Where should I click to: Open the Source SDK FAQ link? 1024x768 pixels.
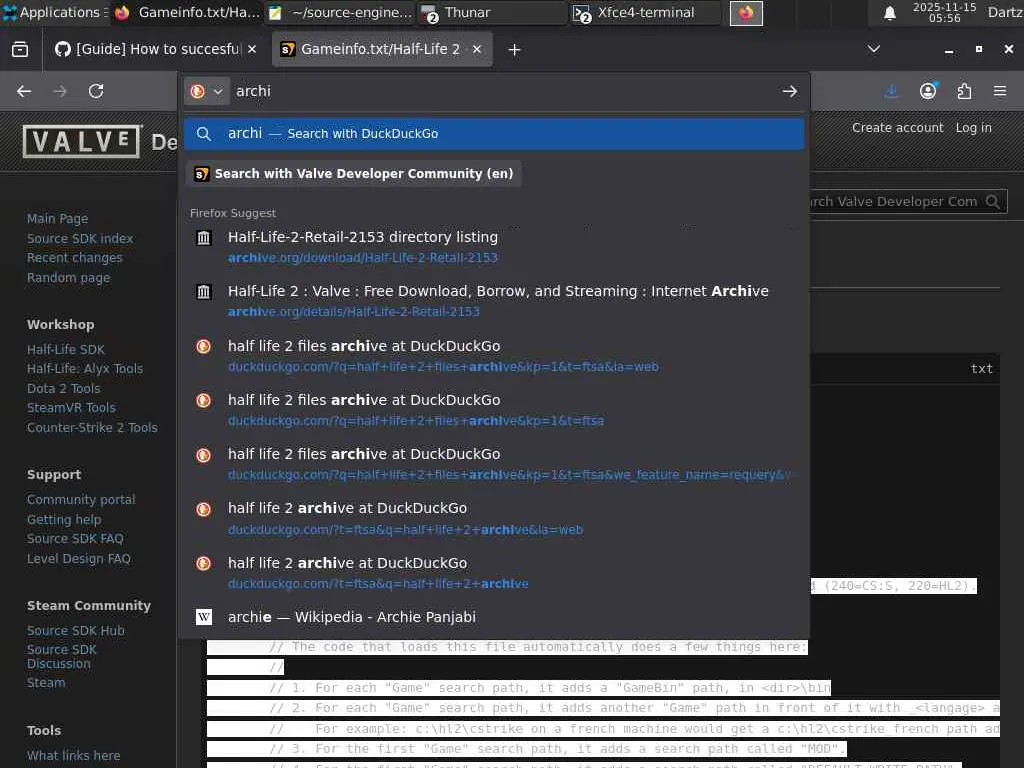tap(75, 539)
